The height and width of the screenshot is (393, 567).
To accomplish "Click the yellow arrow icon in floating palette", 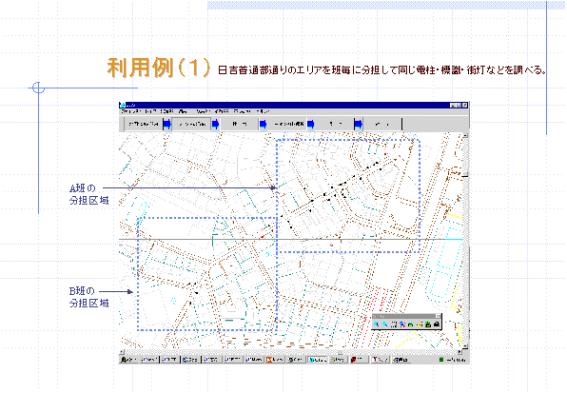I will [419, 325].
